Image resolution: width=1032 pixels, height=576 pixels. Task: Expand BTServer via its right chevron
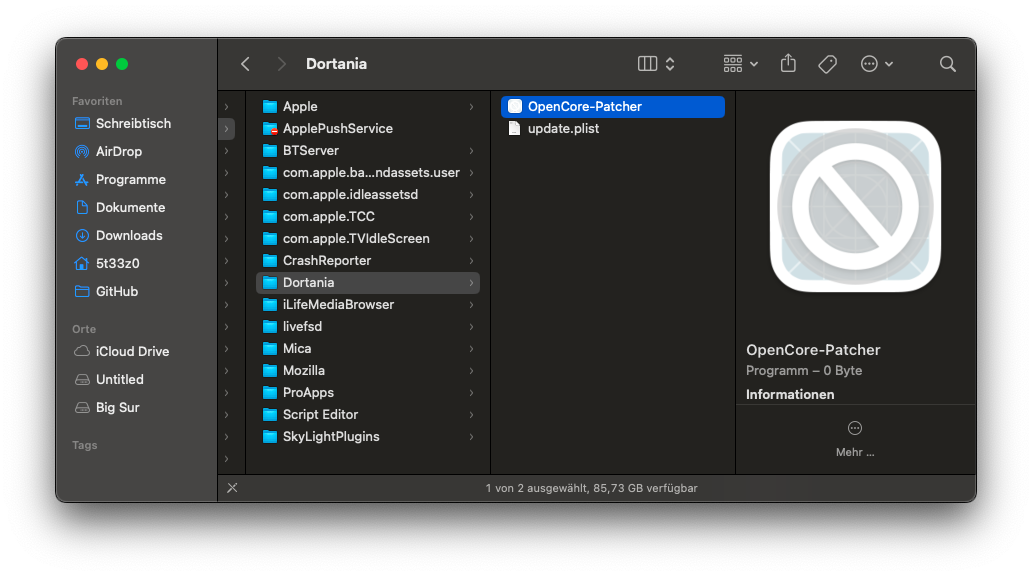click(x=471, y=151)
